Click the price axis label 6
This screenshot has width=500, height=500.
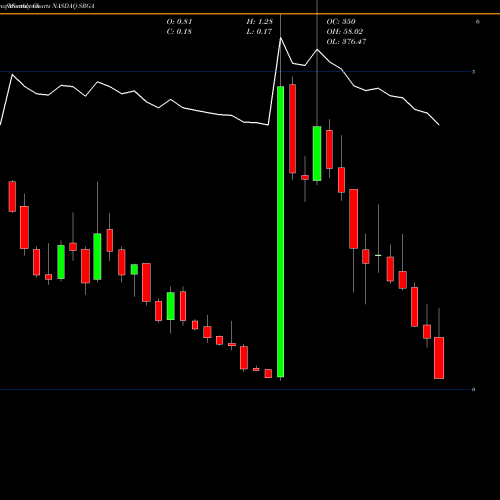[478, 22]
